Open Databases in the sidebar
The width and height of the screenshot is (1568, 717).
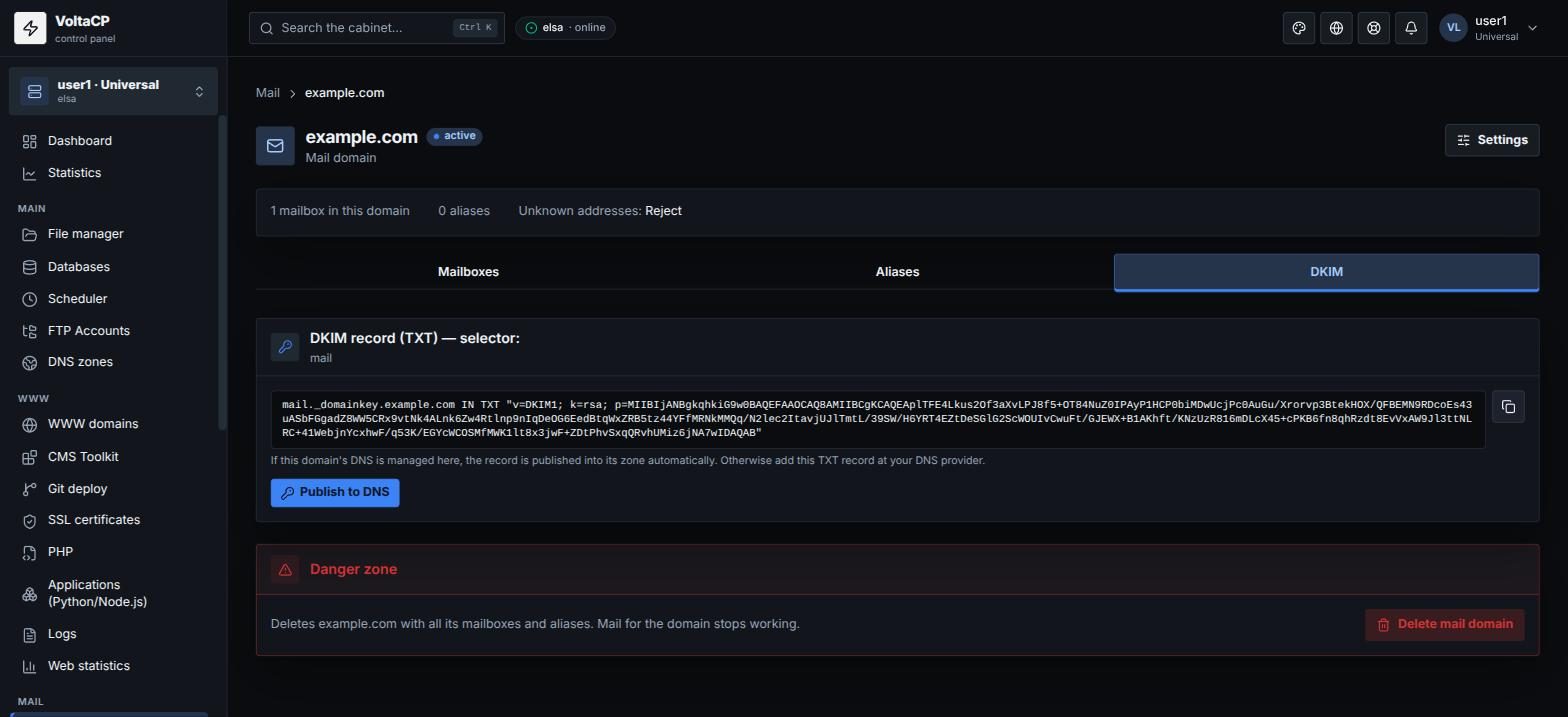click(108, 267)
